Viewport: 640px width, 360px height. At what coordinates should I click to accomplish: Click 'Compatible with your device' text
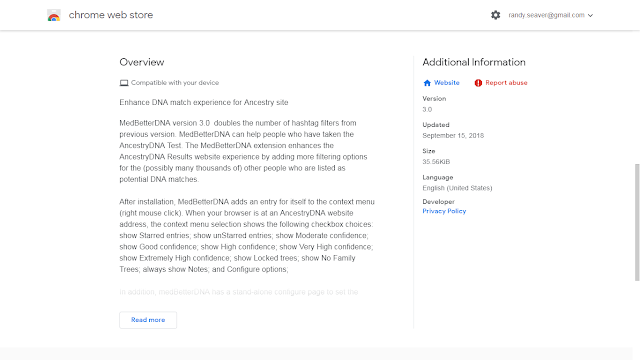tap(175, 83)
